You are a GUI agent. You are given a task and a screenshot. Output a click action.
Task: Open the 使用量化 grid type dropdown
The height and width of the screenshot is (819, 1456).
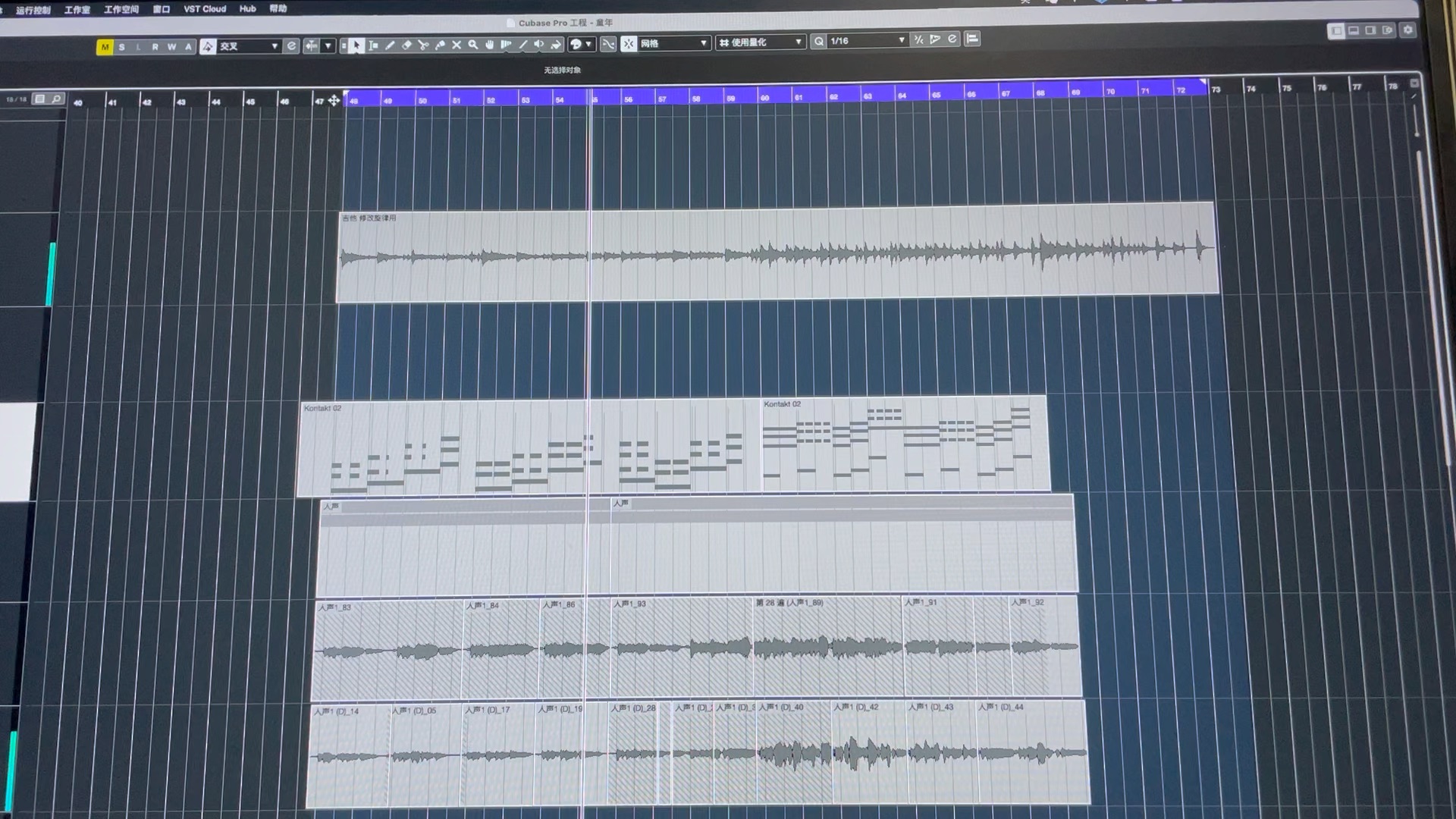[x=760, y=42]
